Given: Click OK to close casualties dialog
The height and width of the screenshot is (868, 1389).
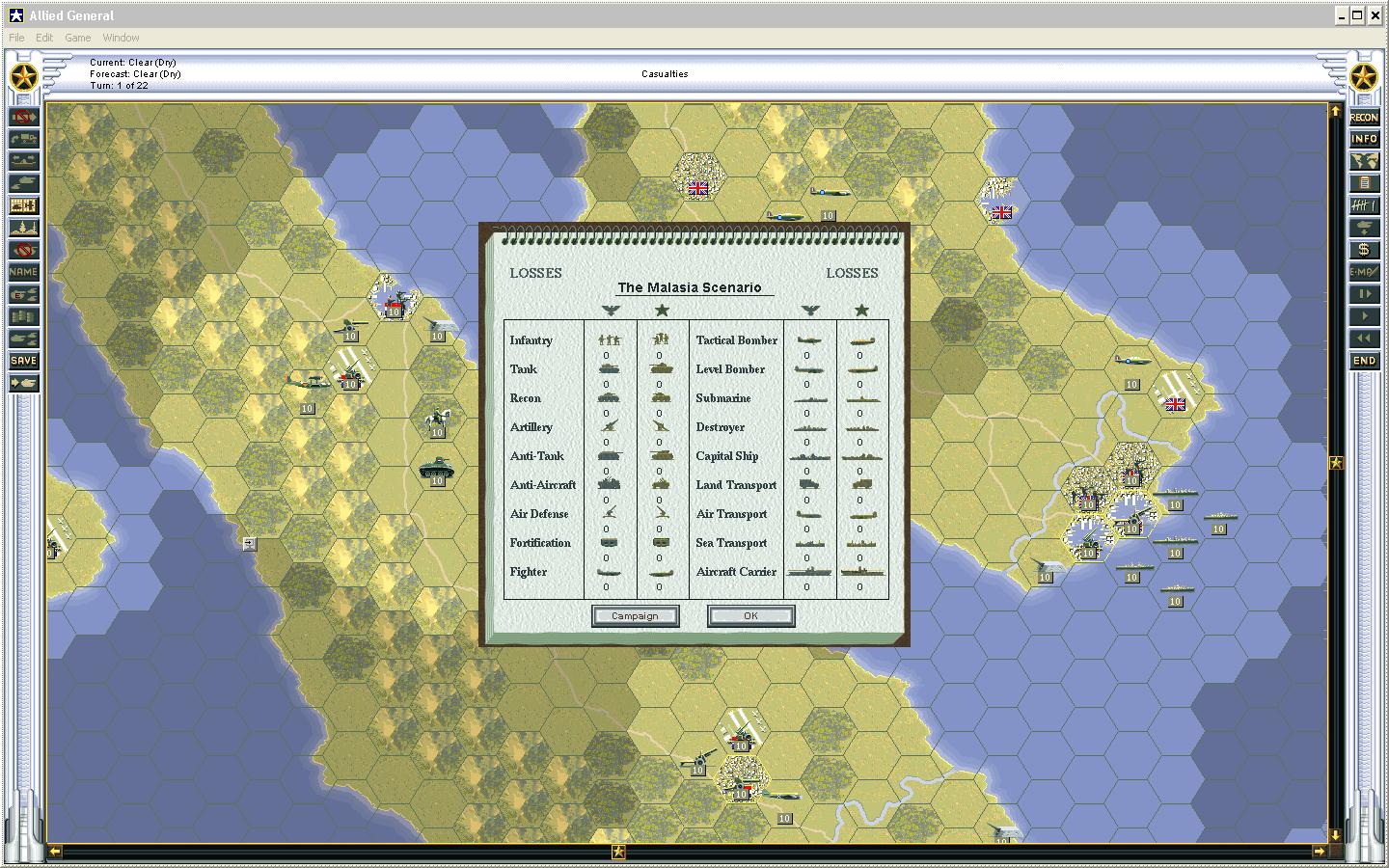Looking at the screenshot, I should pos(750,616).
